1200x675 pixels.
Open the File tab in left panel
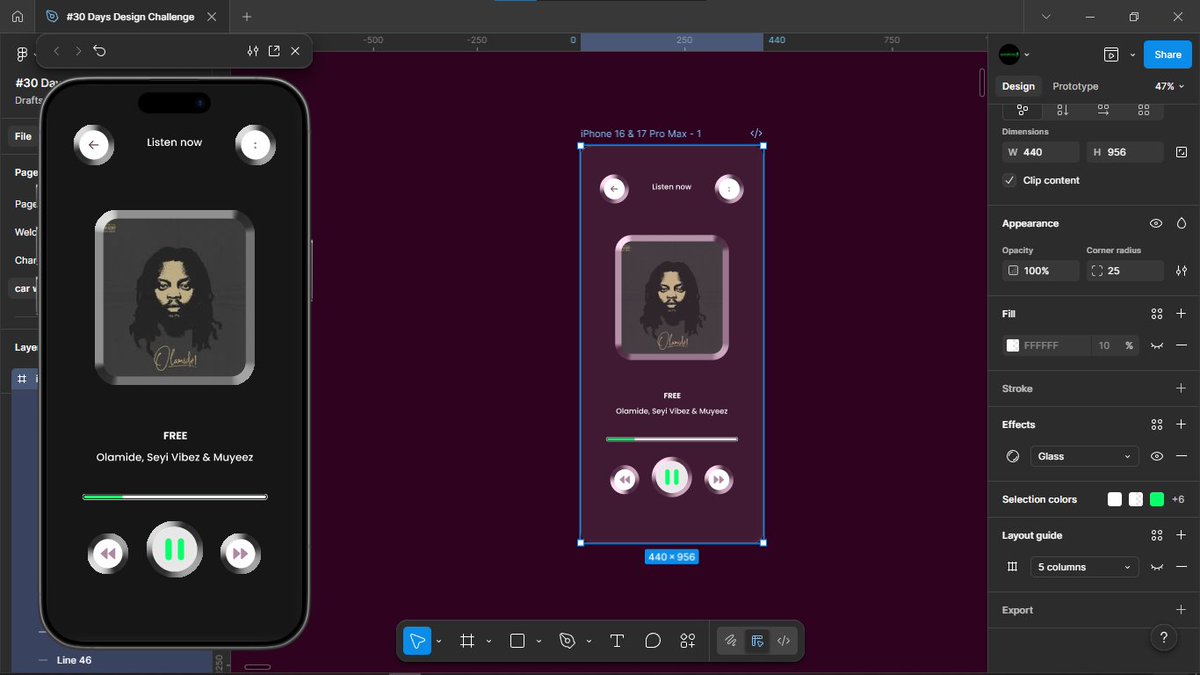coord(22,136)
